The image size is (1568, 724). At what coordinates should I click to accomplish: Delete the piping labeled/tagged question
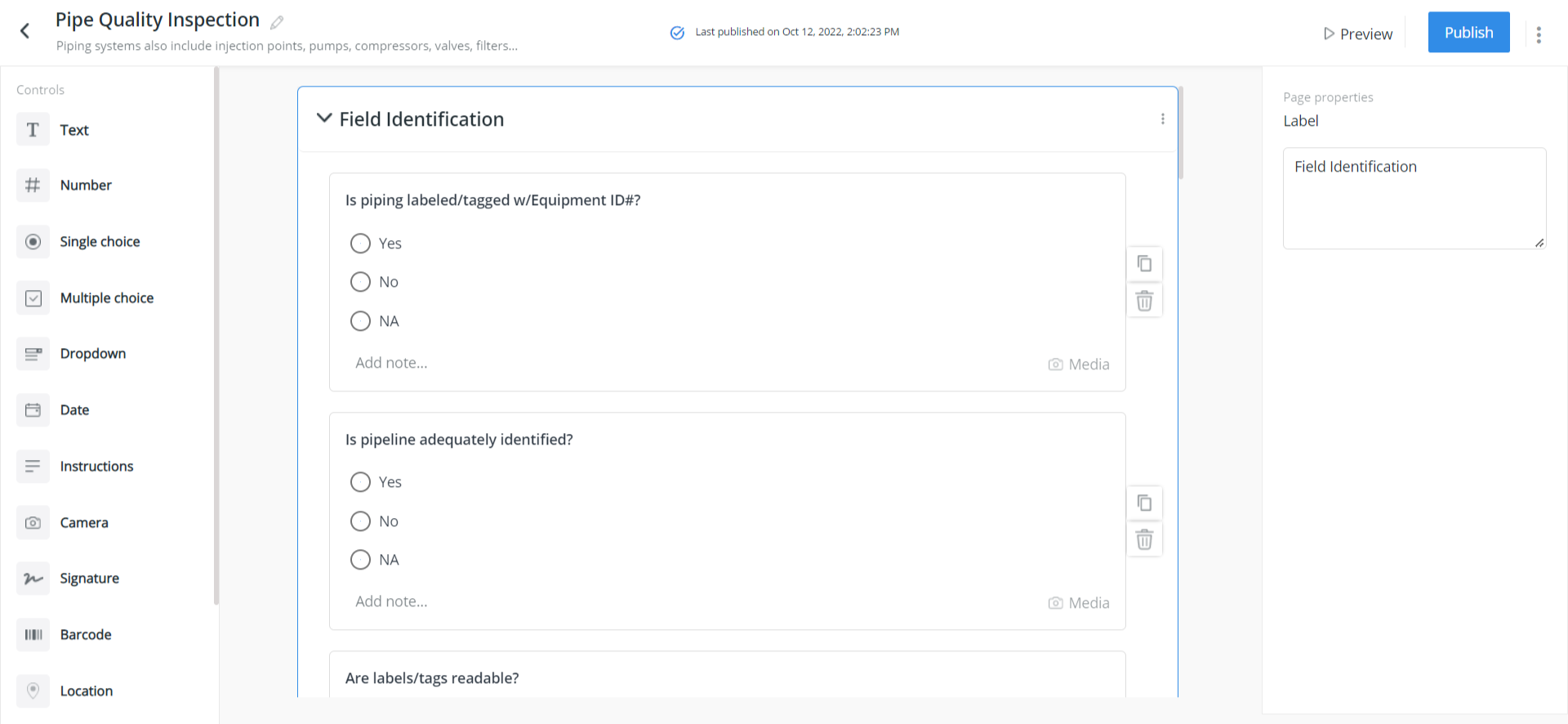pyautogui.click(x=1144, y=302)
